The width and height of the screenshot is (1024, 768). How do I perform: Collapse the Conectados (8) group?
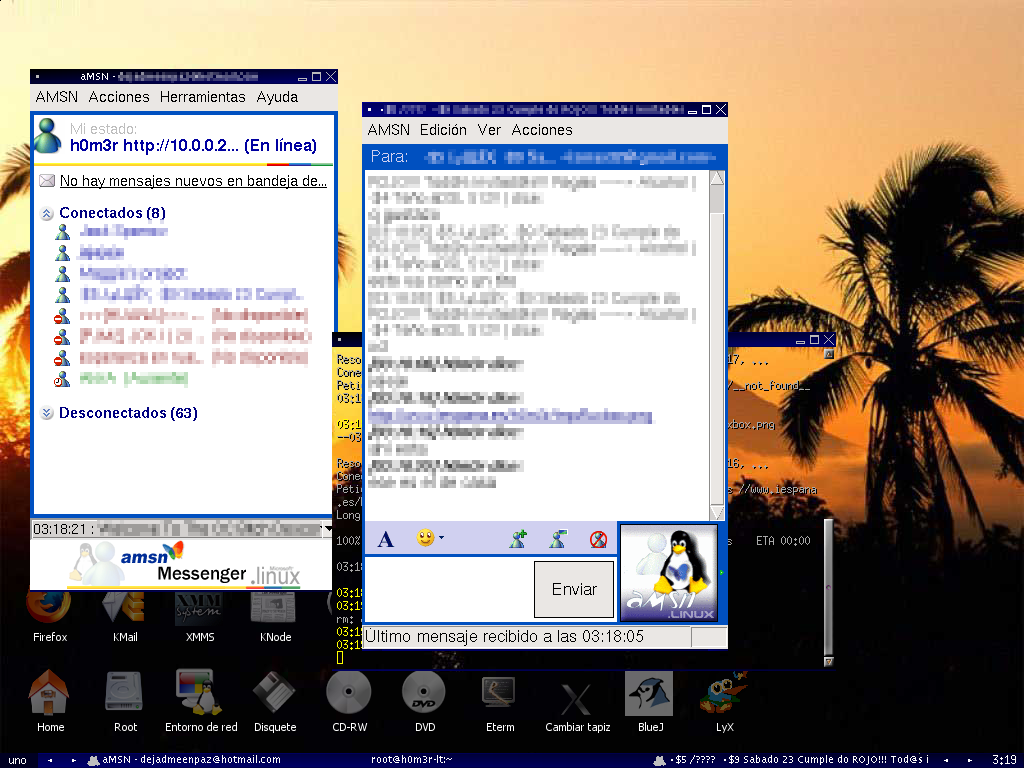46,214
